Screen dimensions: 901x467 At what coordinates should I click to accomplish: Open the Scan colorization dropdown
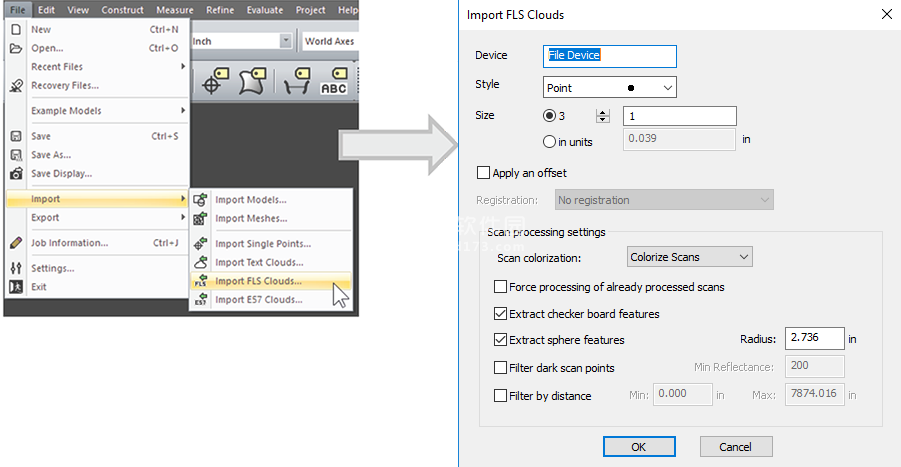coord(690,257)
